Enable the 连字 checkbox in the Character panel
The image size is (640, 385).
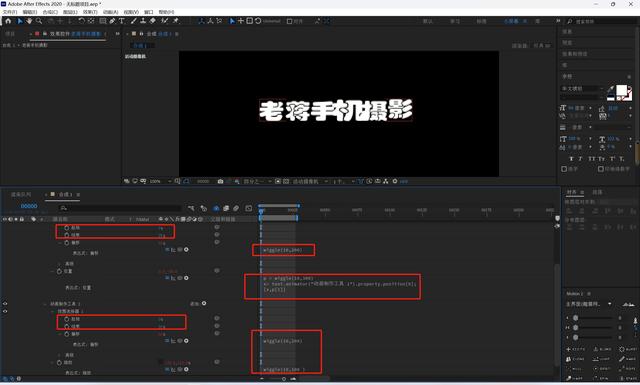[x=564, y=169]
